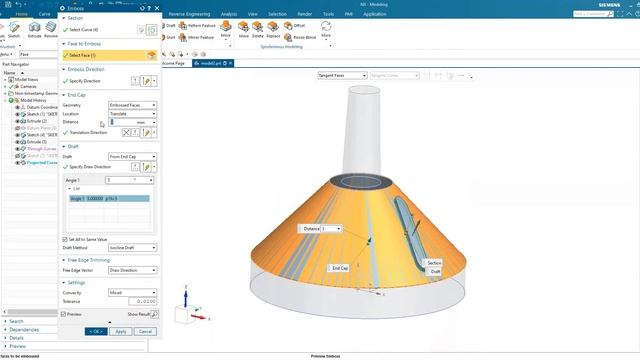The width and height of the screenshot is (640, 360).
Task: Open the View ribbon tab
Action: coord(253,14)
